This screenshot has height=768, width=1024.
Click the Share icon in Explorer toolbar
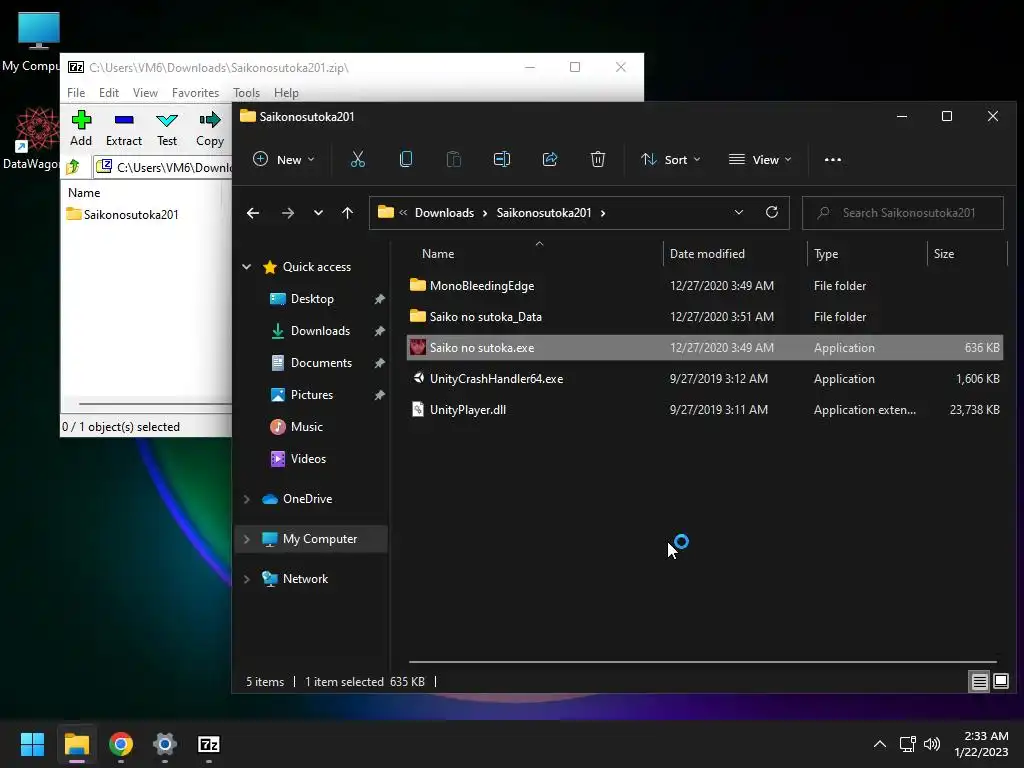(550, 159)
